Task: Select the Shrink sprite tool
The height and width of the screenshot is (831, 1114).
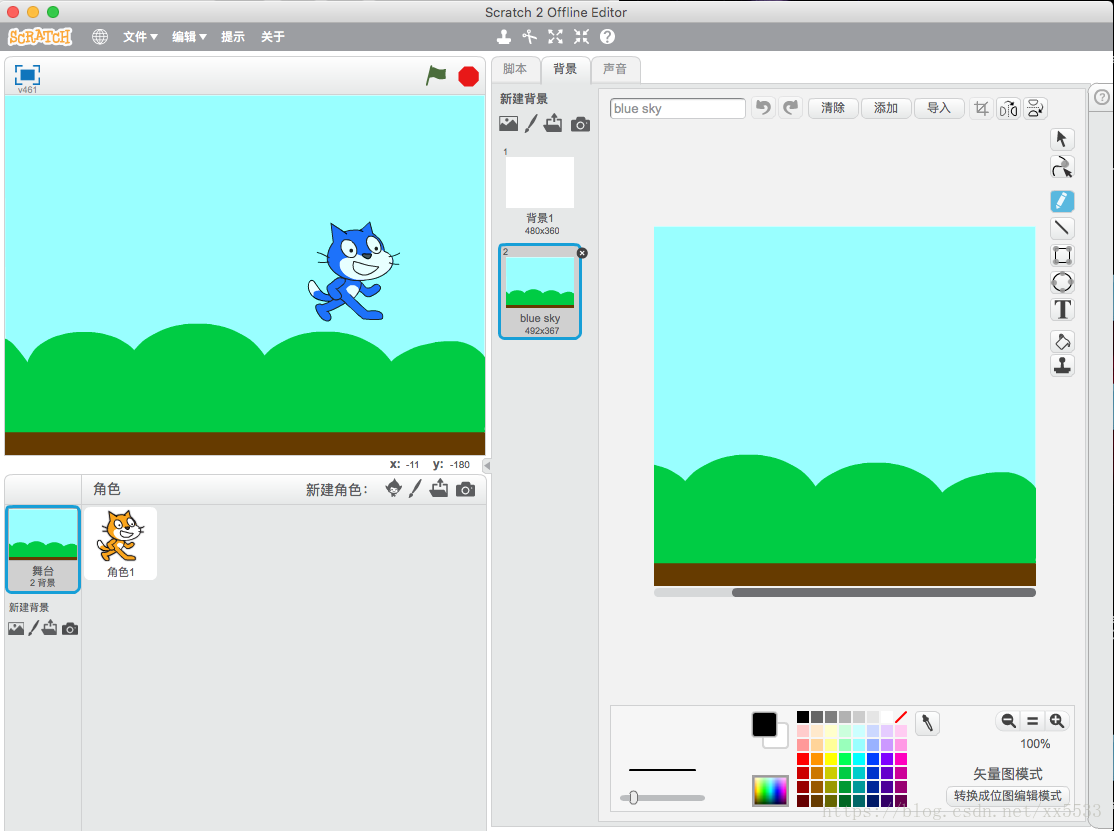Action: click(581, 36)
